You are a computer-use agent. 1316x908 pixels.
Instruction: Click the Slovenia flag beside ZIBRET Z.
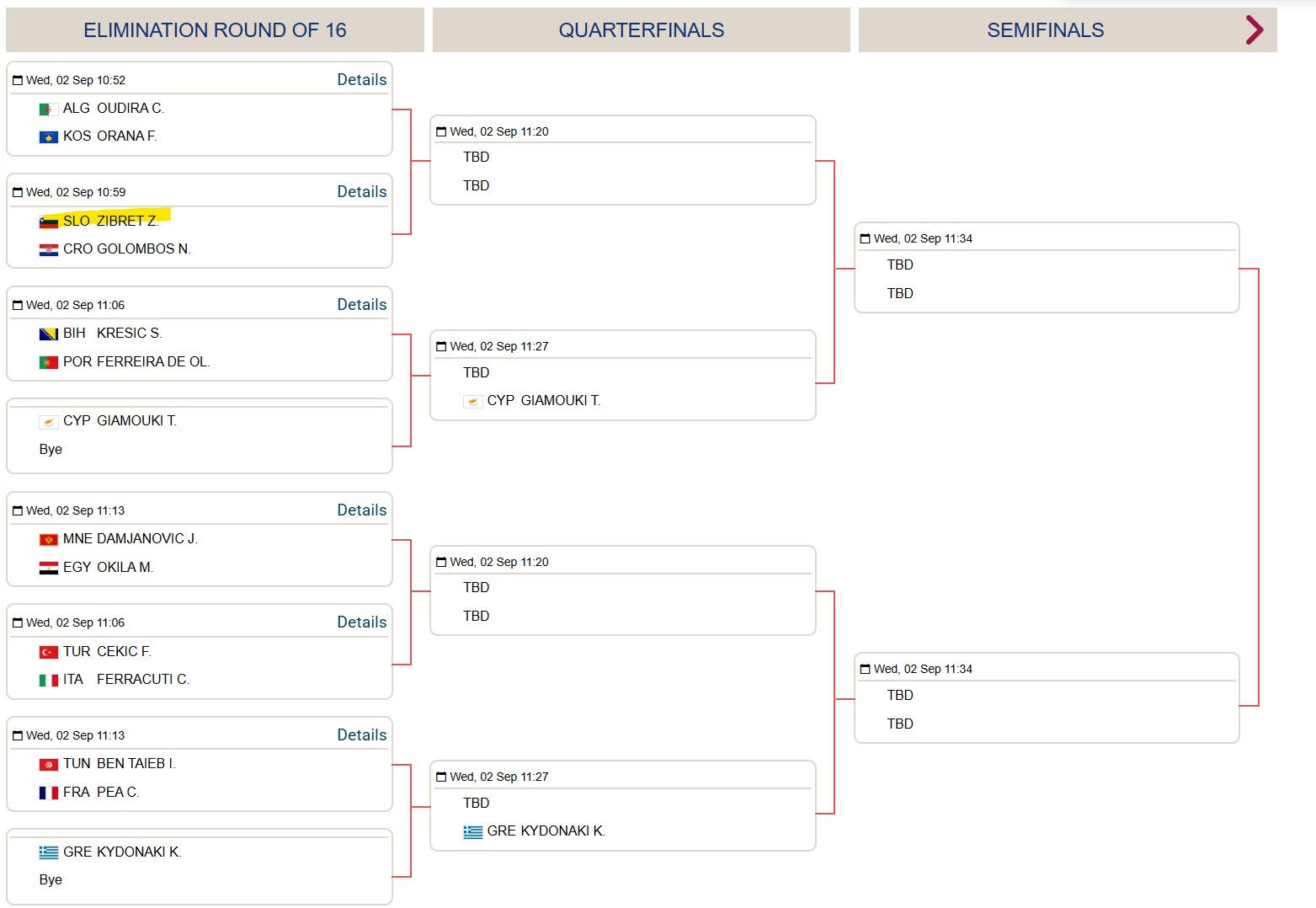pyautogui.click(x=49, y=222)
